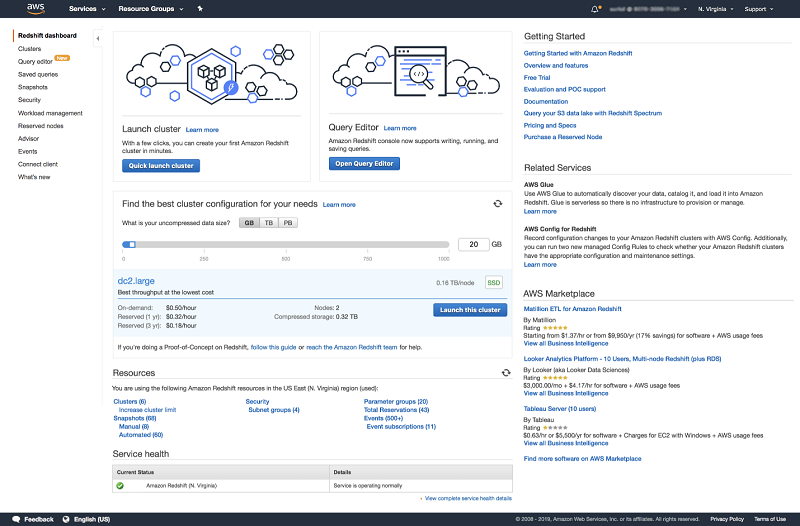Image resolution: width=800 pixels, height=526 pixels.
Task: Open Reserved nodes in the sidebar
Action: (x=41, y=126)
